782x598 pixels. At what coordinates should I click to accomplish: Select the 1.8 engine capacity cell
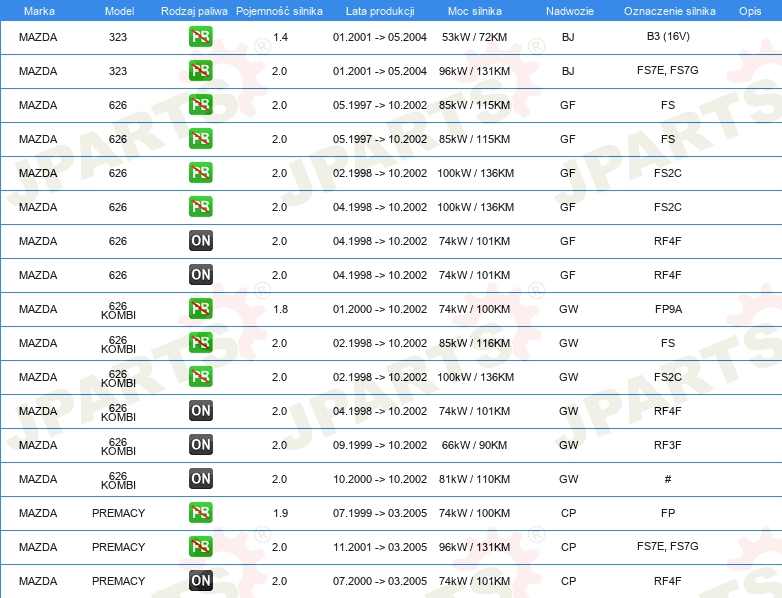point(280,309)
